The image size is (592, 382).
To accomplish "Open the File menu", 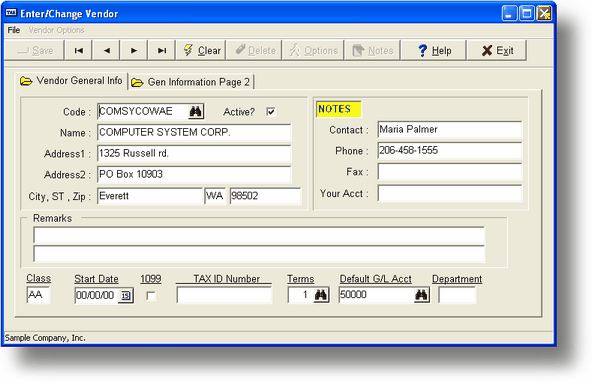I will click(14, 30).
